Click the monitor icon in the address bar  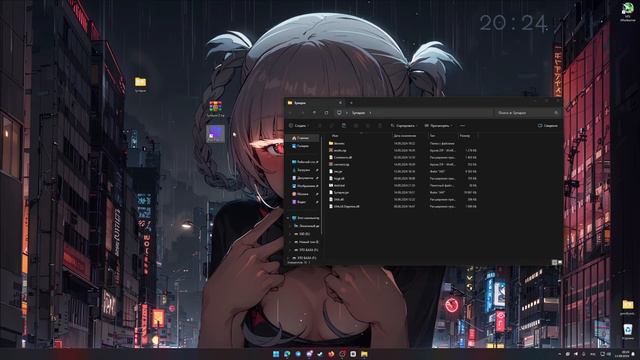(x=339, y=113)
